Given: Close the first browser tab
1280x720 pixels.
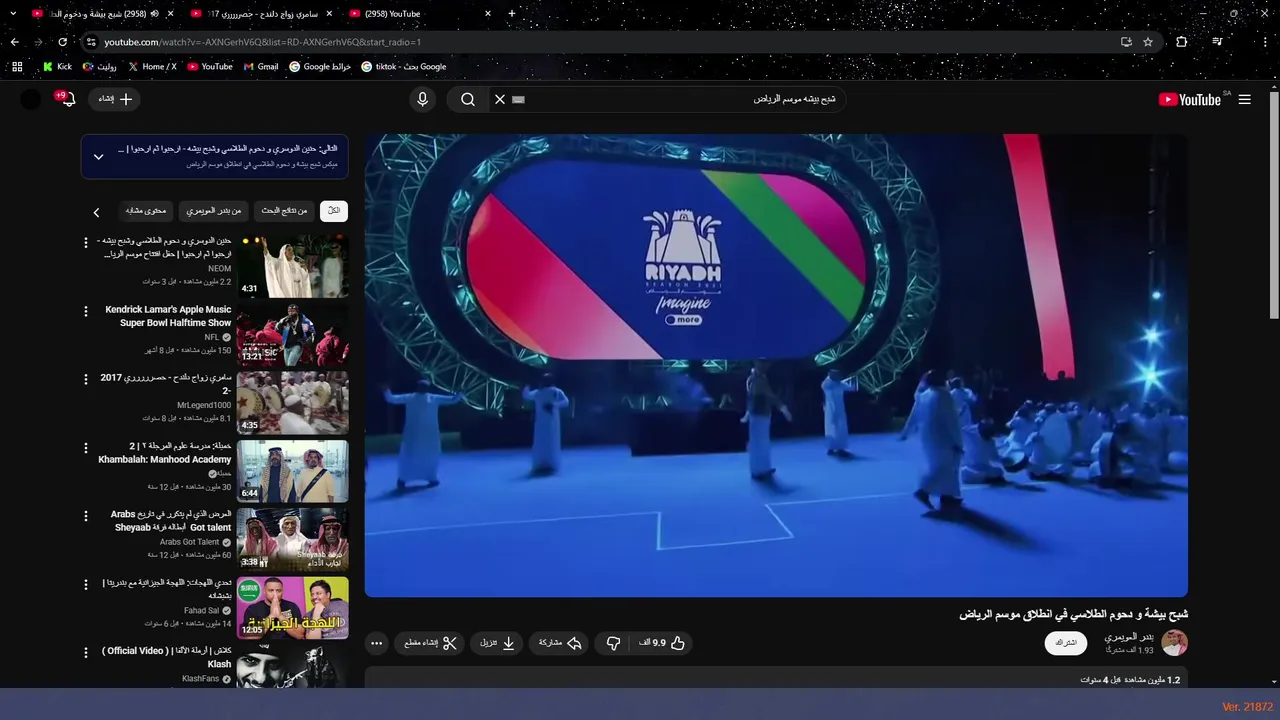Looking at the screenshot, I should [170, 14].
